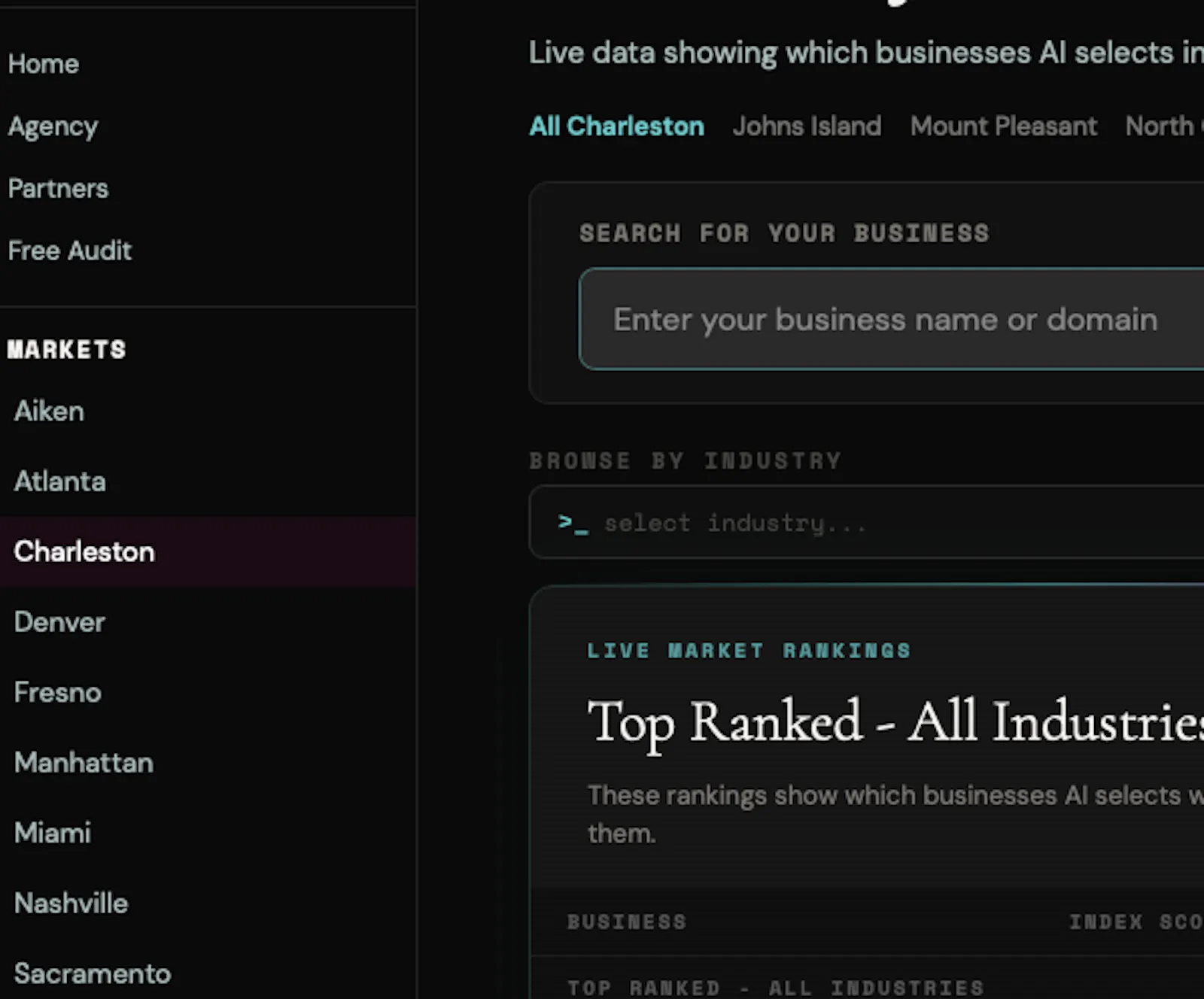Click the business name or domain field

click(x=892, y=319)
